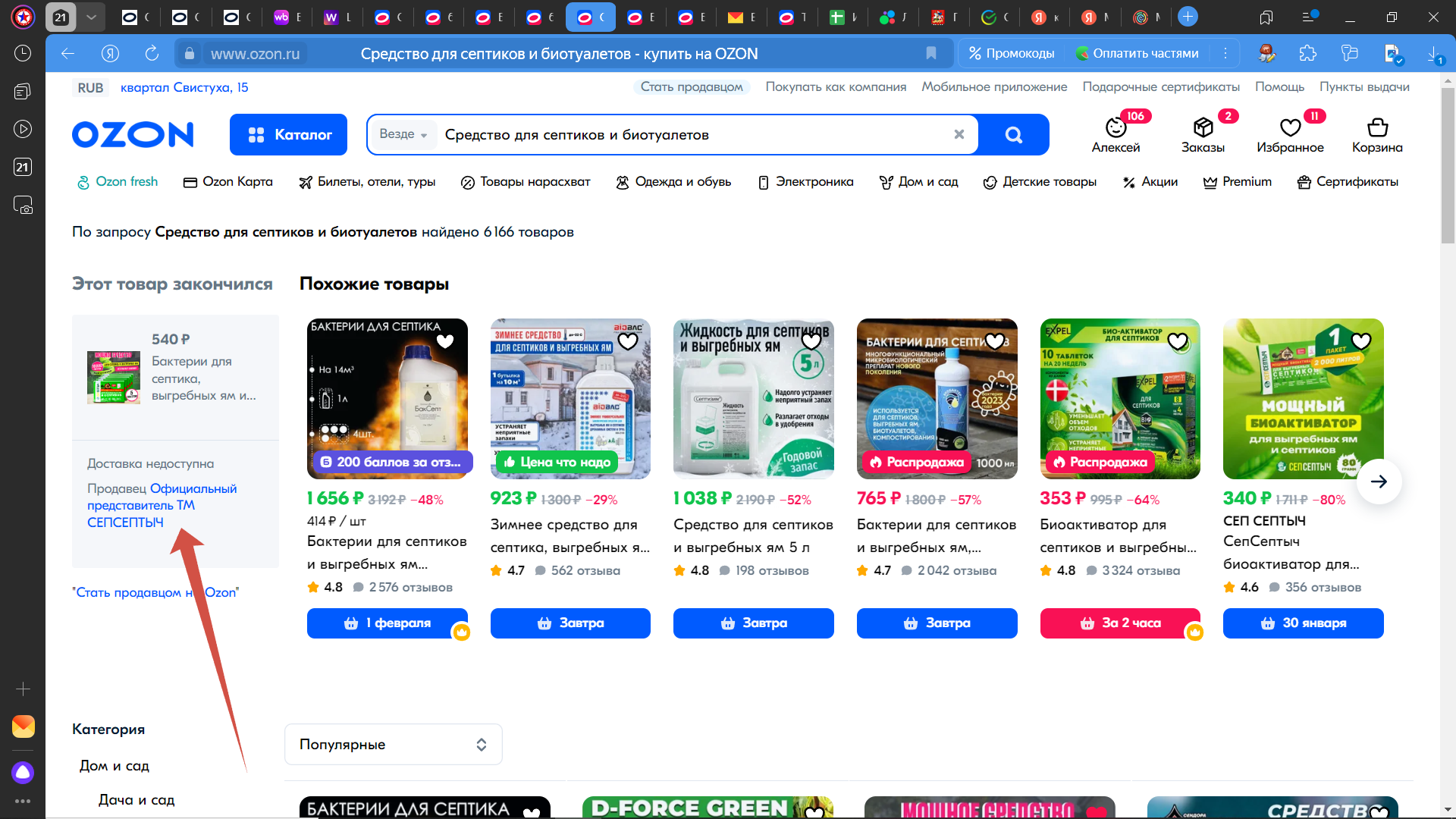
Task: Toggle favorite heart on 1656 ₽ bacteria product
Action: [x=445, y=341]
